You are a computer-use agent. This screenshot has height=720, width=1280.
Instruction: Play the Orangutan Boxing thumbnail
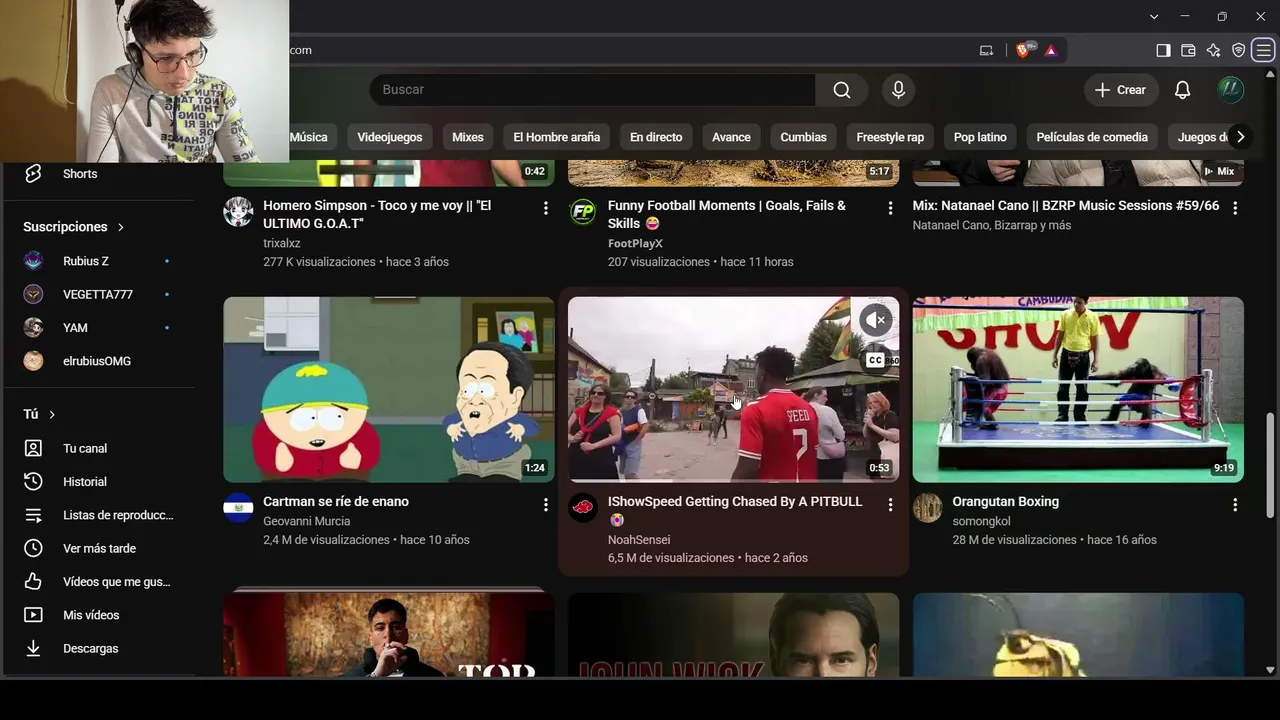pyautogui.click(x=1078, y=390)
